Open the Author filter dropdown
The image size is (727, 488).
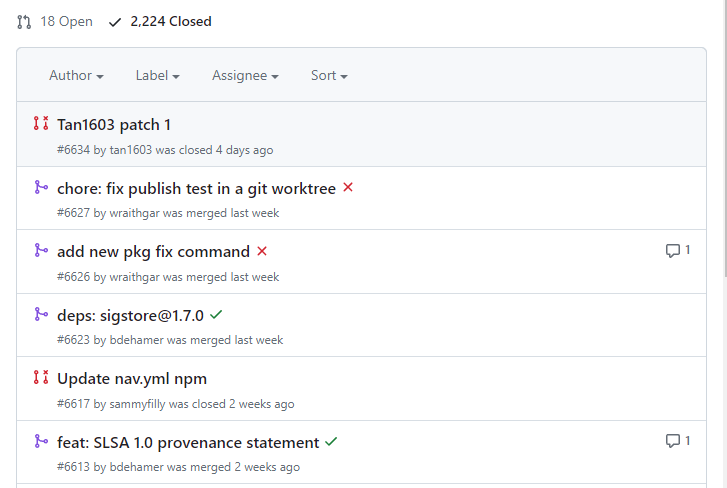tap(77, 75)
